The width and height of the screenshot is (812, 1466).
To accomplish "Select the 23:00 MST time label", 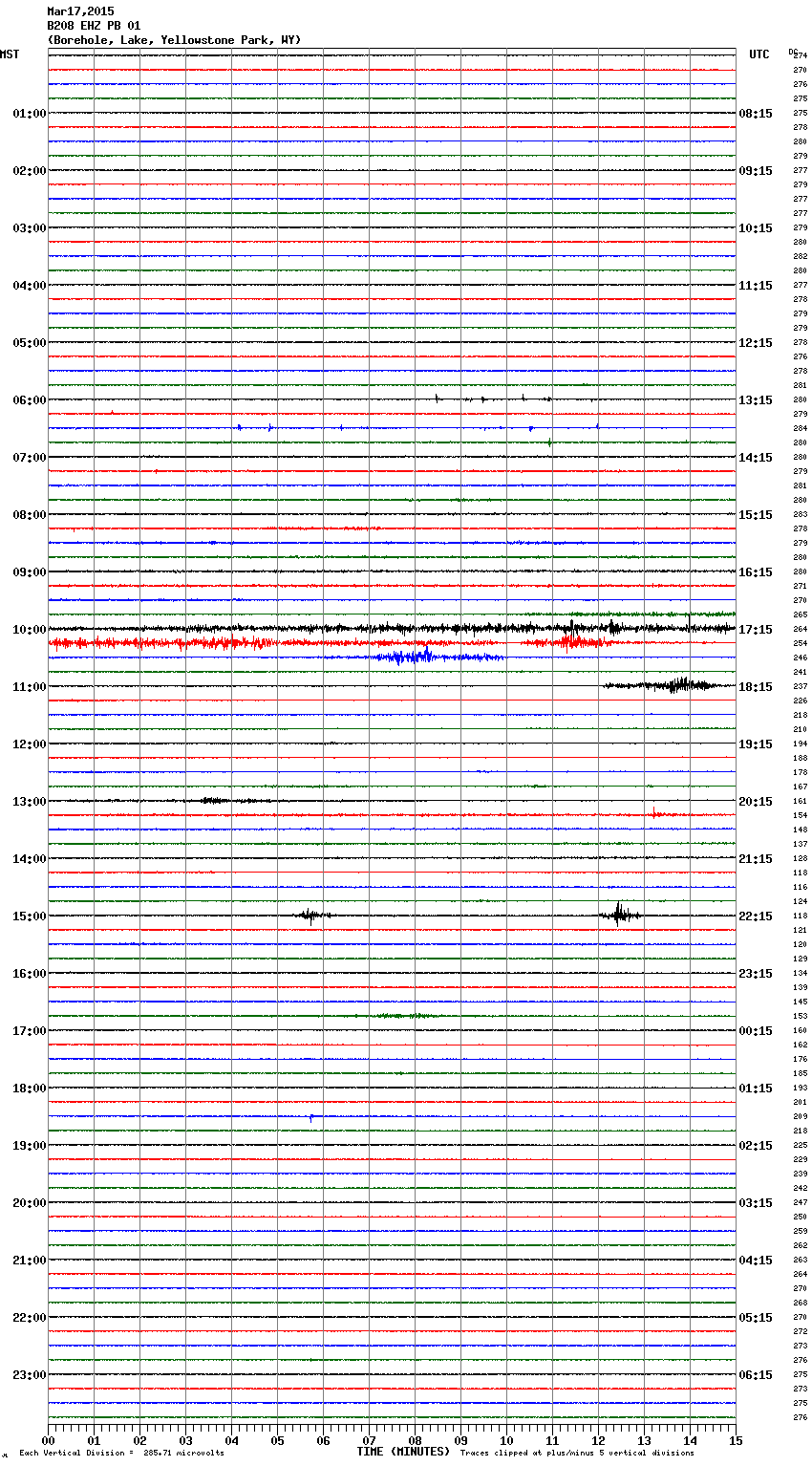I will (x=29, y=1375).
